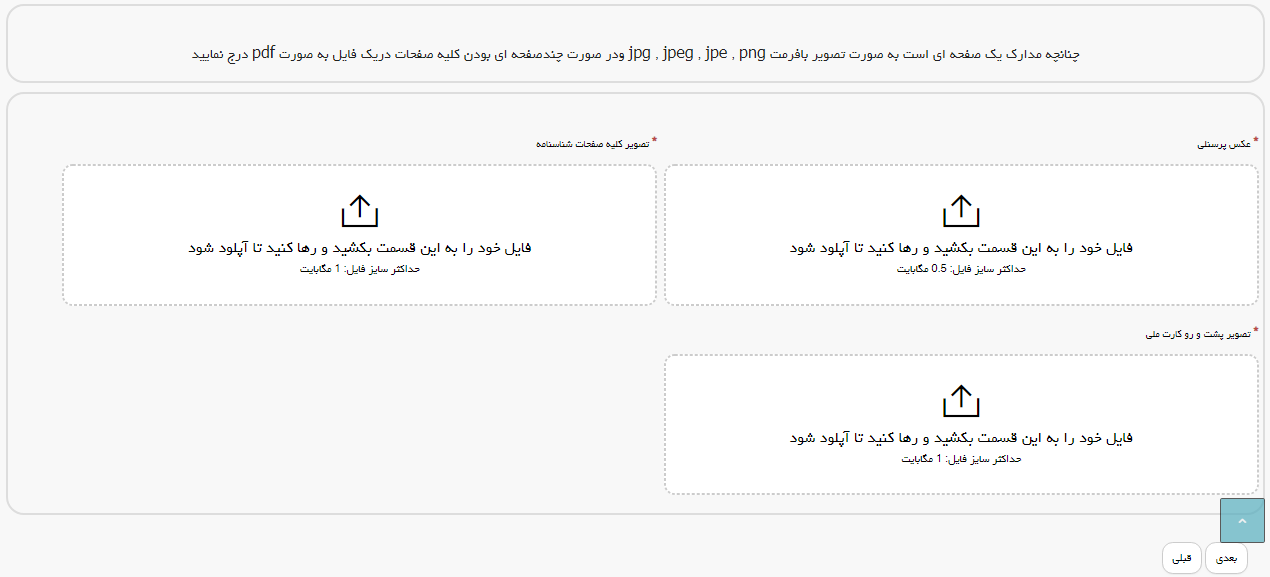Screen dimensions: 1270x577
Task: Click the 'jpg , jpeg , jpe , png' format text
Action: tap(696, 53)
